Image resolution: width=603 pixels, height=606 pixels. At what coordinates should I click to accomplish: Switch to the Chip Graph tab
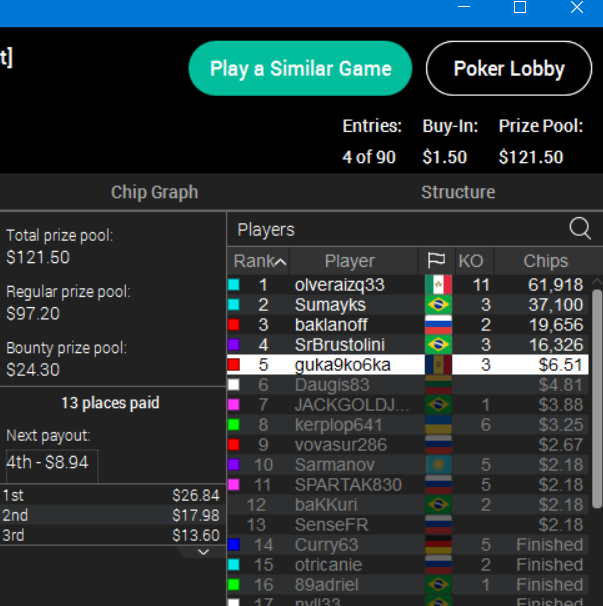pos(154,192)
